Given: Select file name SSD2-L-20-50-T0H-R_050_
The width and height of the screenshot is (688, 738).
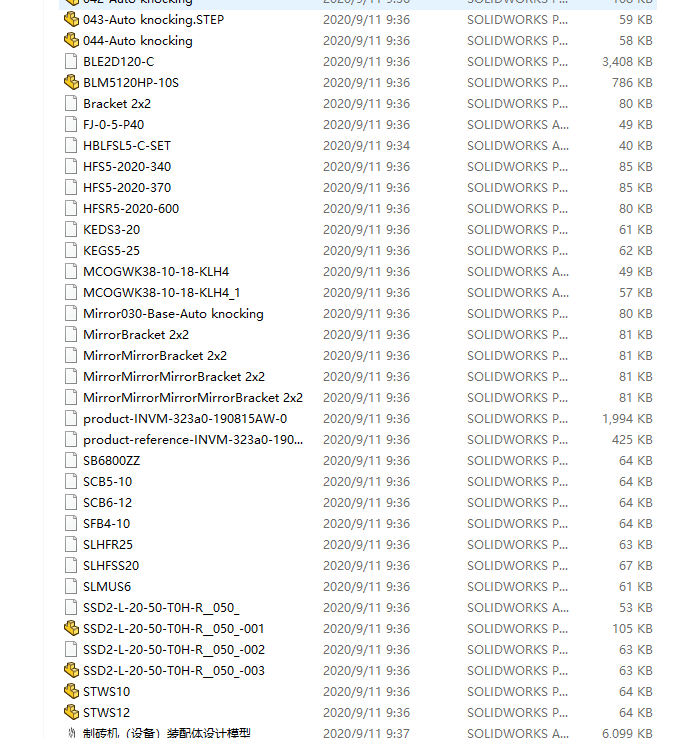Looking at the screenshot, I should 161,608.
